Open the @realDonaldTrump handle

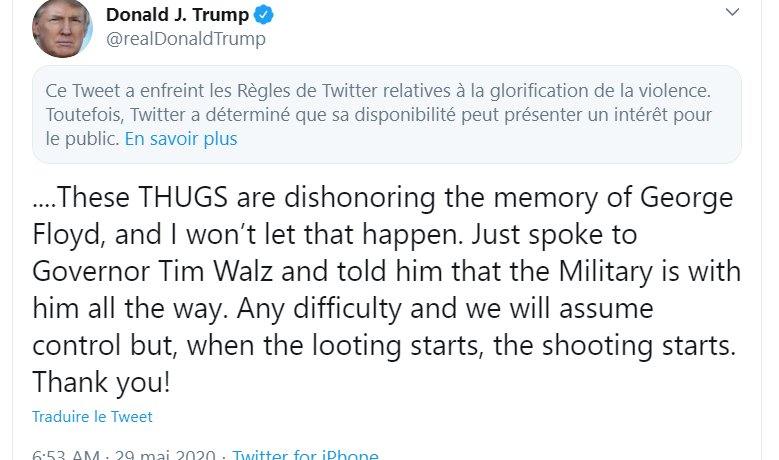[185, 39]
